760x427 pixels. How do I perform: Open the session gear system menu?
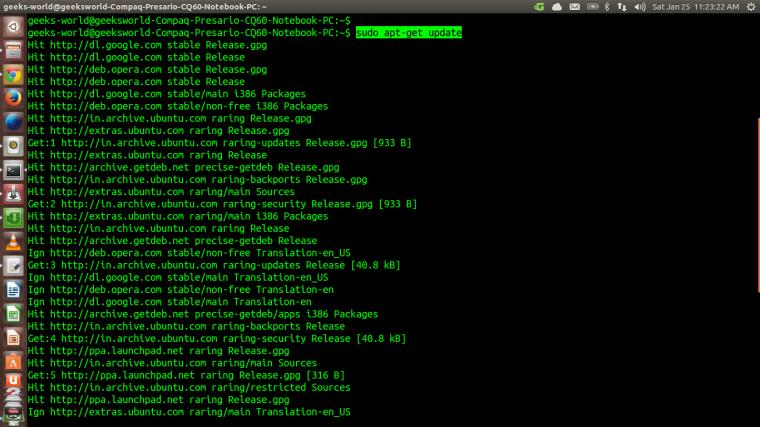[751, 7]
